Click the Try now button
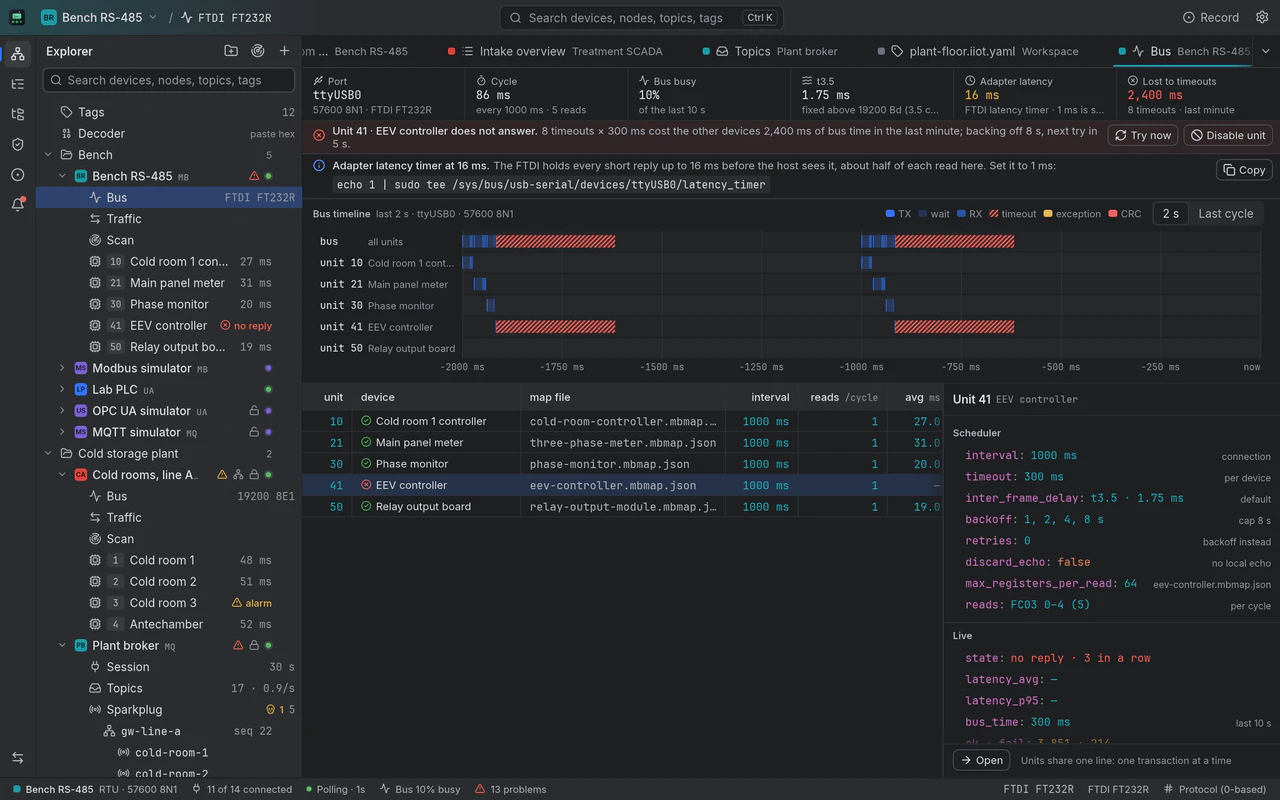This screenshot has height=800, width=1280. pyautogui.click(x=1142, y=135)
